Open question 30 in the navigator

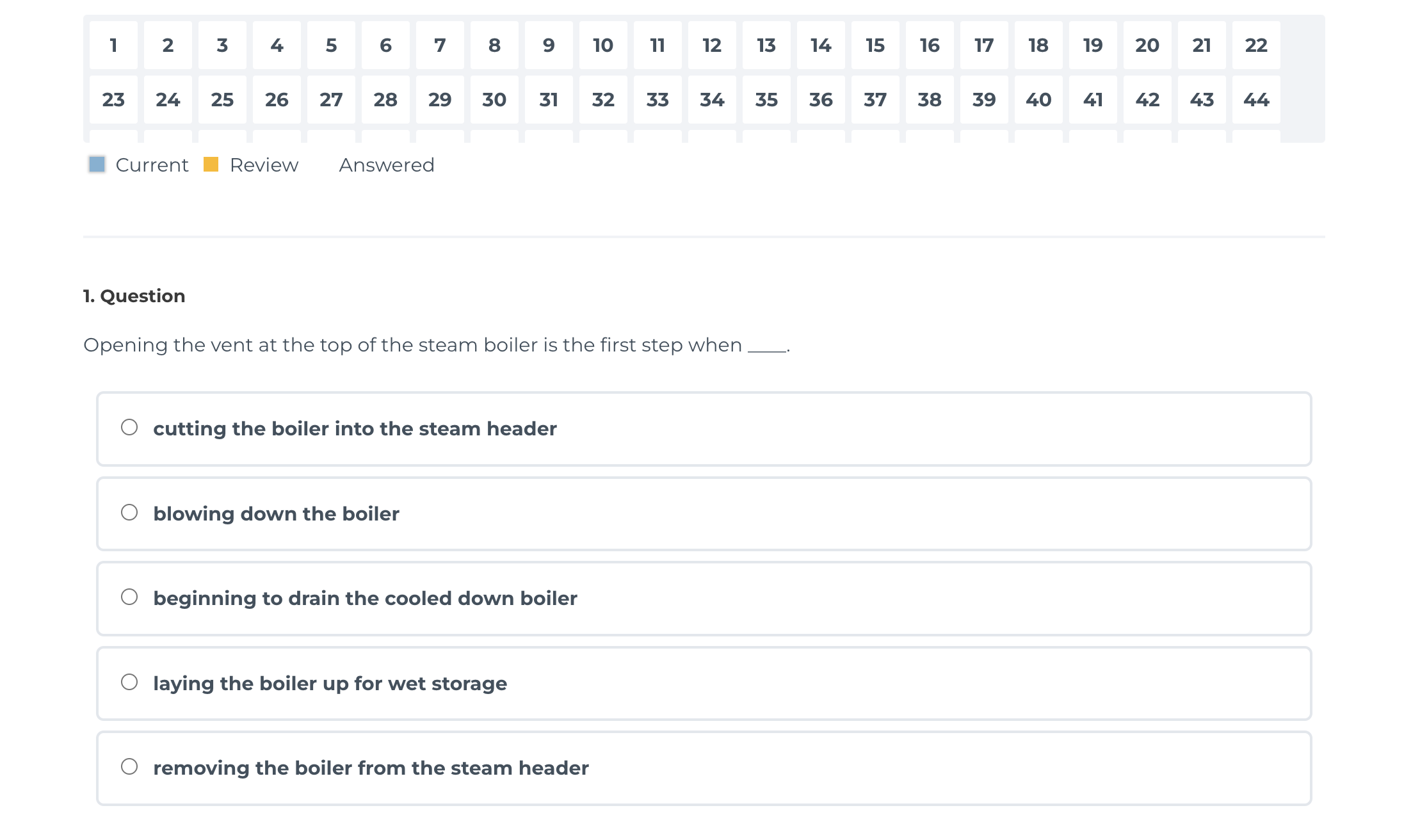(494, 100)
